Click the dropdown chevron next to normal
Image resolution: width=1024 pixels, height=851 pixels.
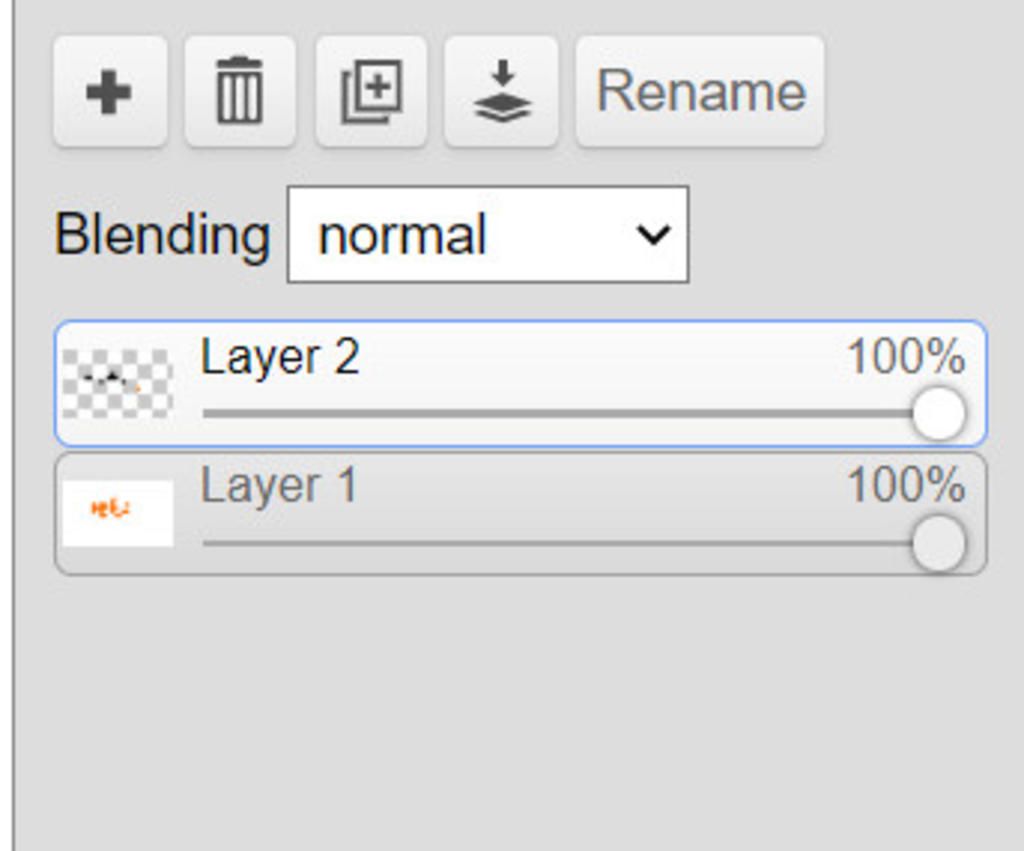[x=653, y=234]
